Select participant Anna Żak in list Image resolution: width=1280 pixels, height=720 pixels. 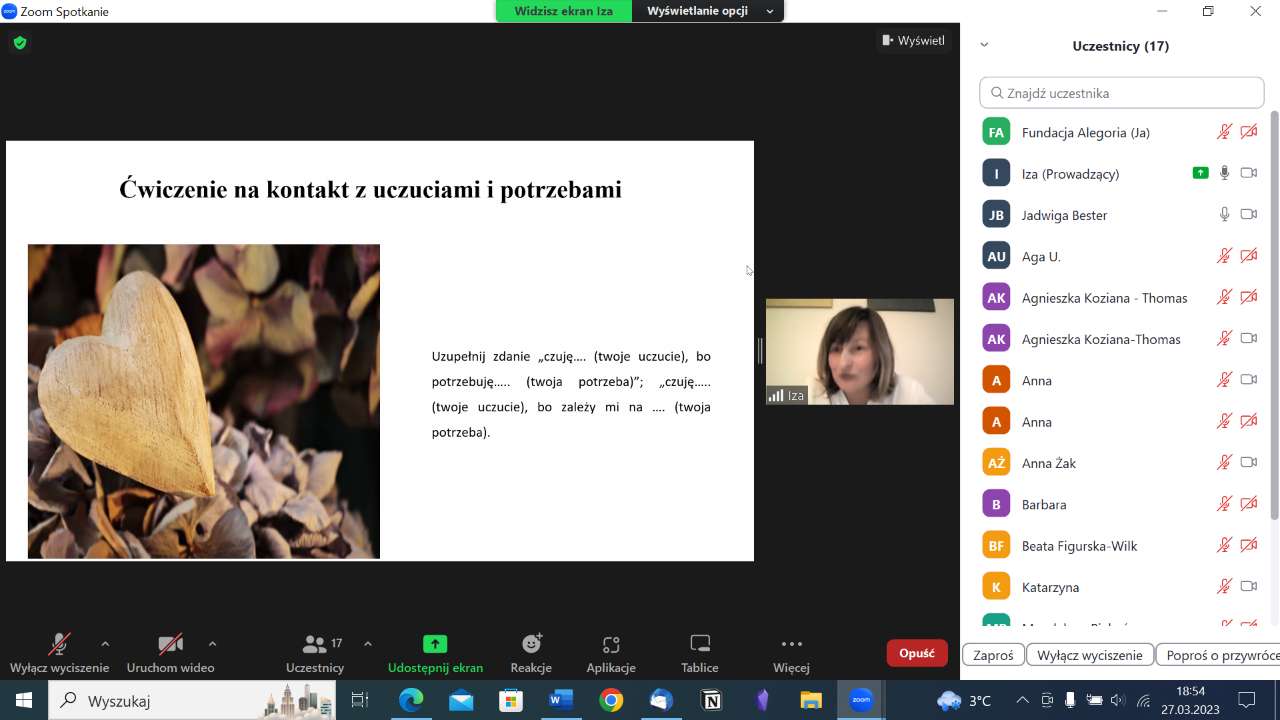1049,463
